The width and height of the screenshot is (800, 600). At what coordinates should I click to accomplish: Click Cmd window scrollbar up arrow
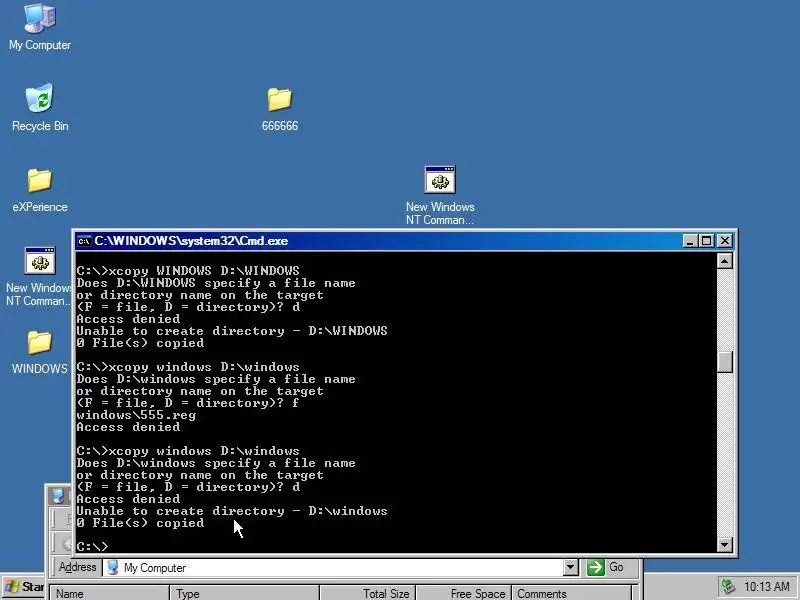point(724,261)
